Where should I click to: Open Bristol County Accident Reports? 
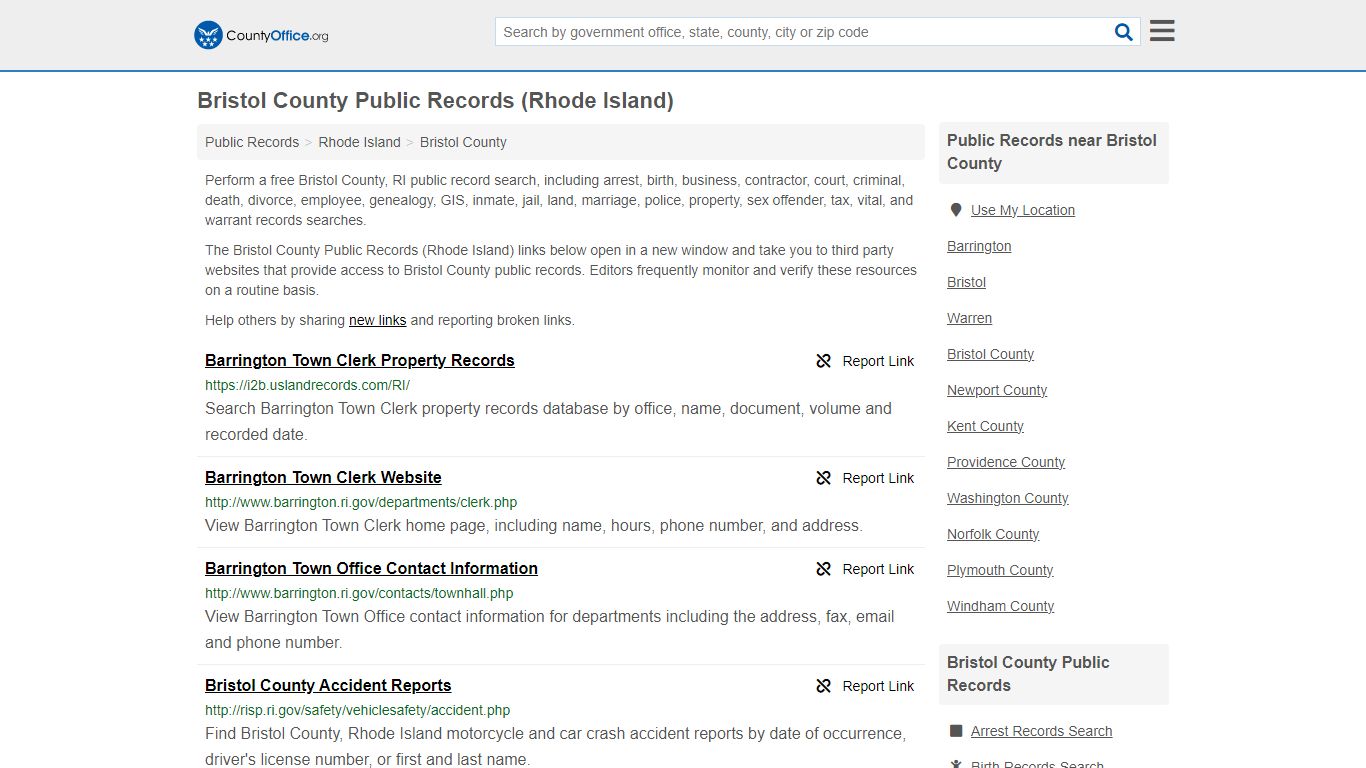tap(328, 685)
